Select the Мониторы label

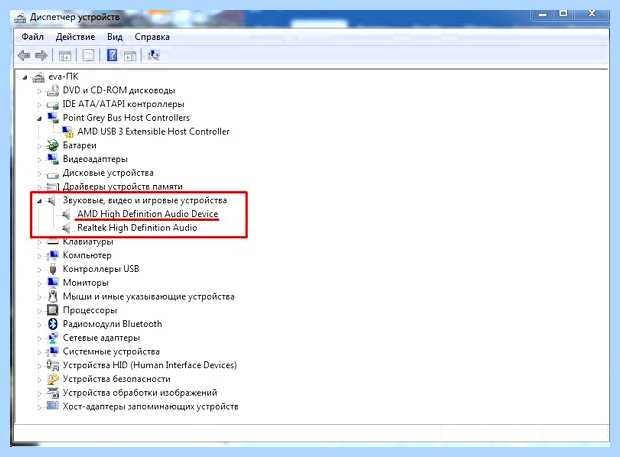pos(85,283)
